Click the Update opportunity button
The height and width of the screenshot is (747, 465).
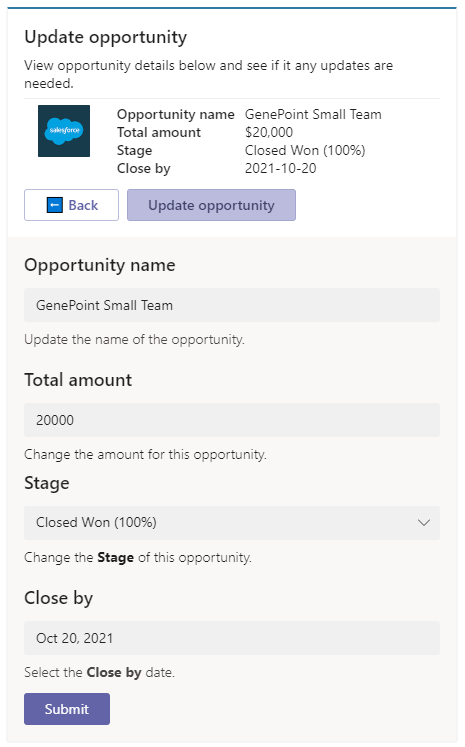211,205
